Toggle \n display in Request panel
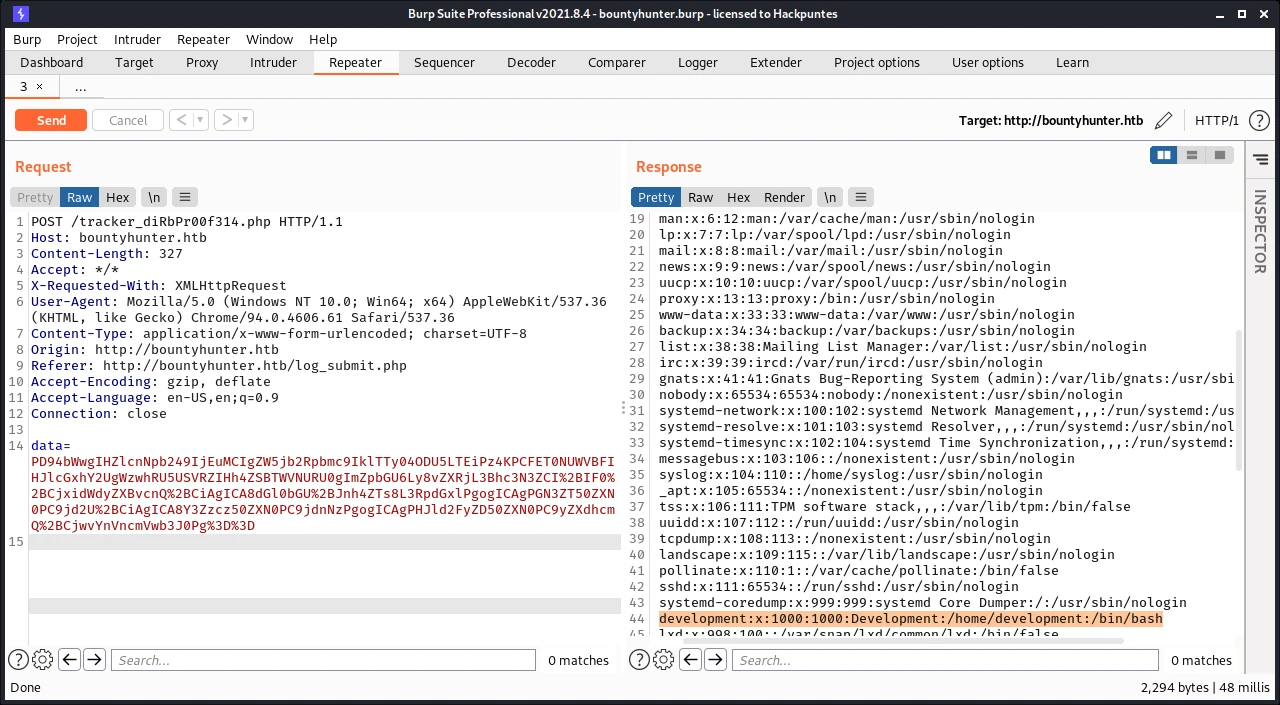Screen dimensions: 1280x705 click(154, 197)
